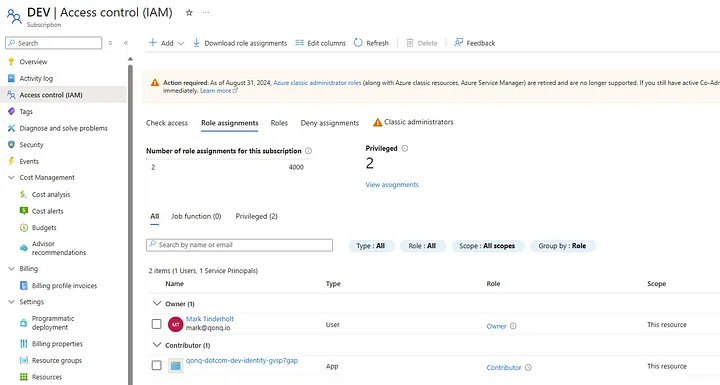The width and height of the screenshot is (720, 385).
Task: Click the Billing profile invoices icon
Action: 23,286
